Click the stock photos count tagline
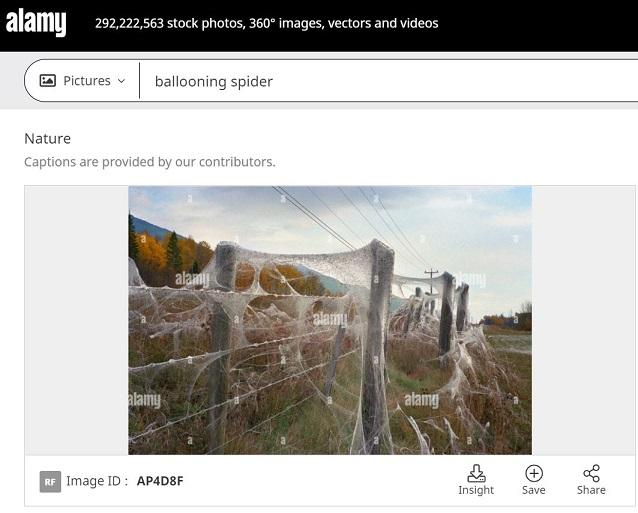 (x=267, y=23)
